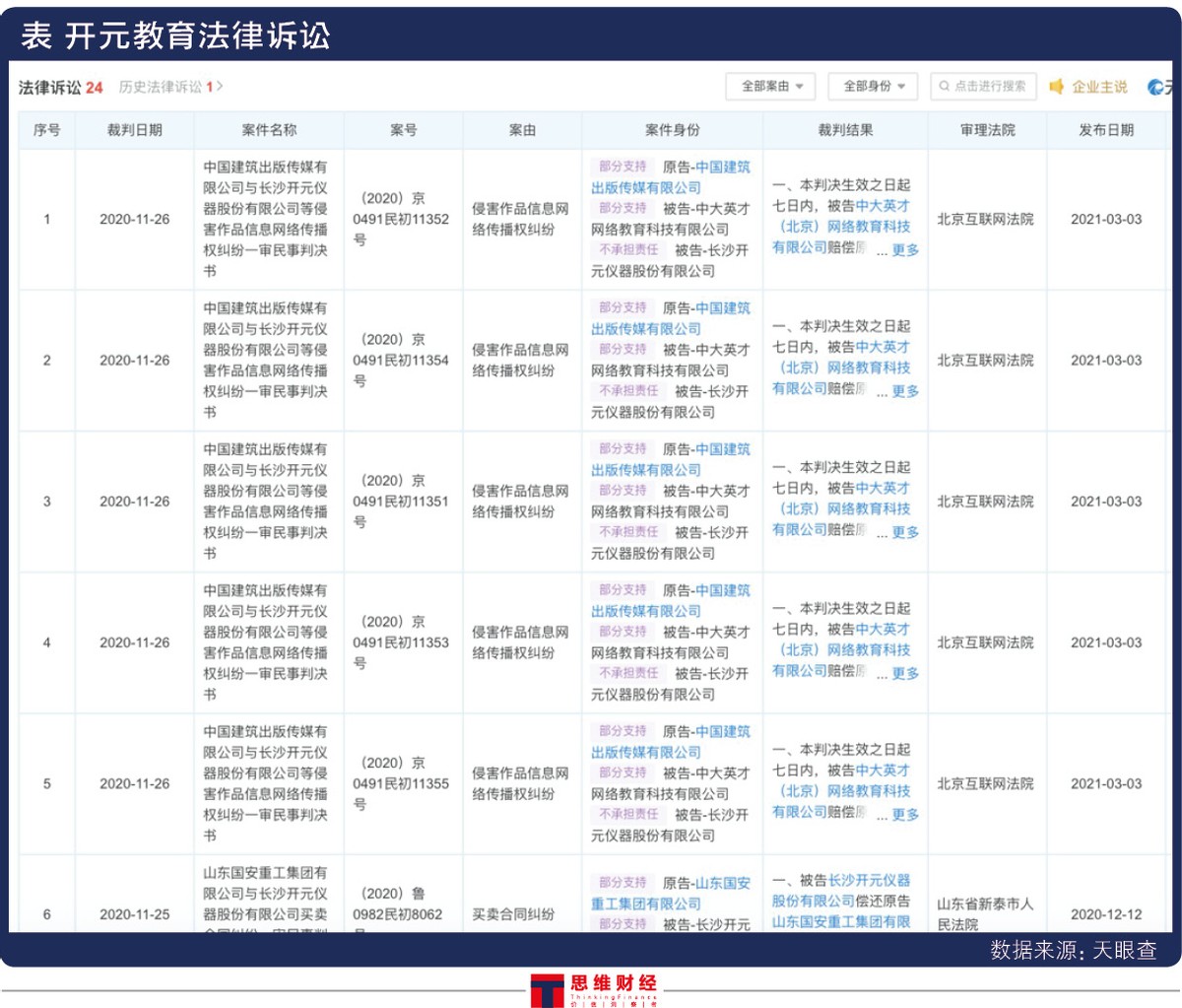Viewport: 1182px width, 1008px height.
Task: Click serial number 3 cell
Action: pyautogui.click(x=46, y=501)
